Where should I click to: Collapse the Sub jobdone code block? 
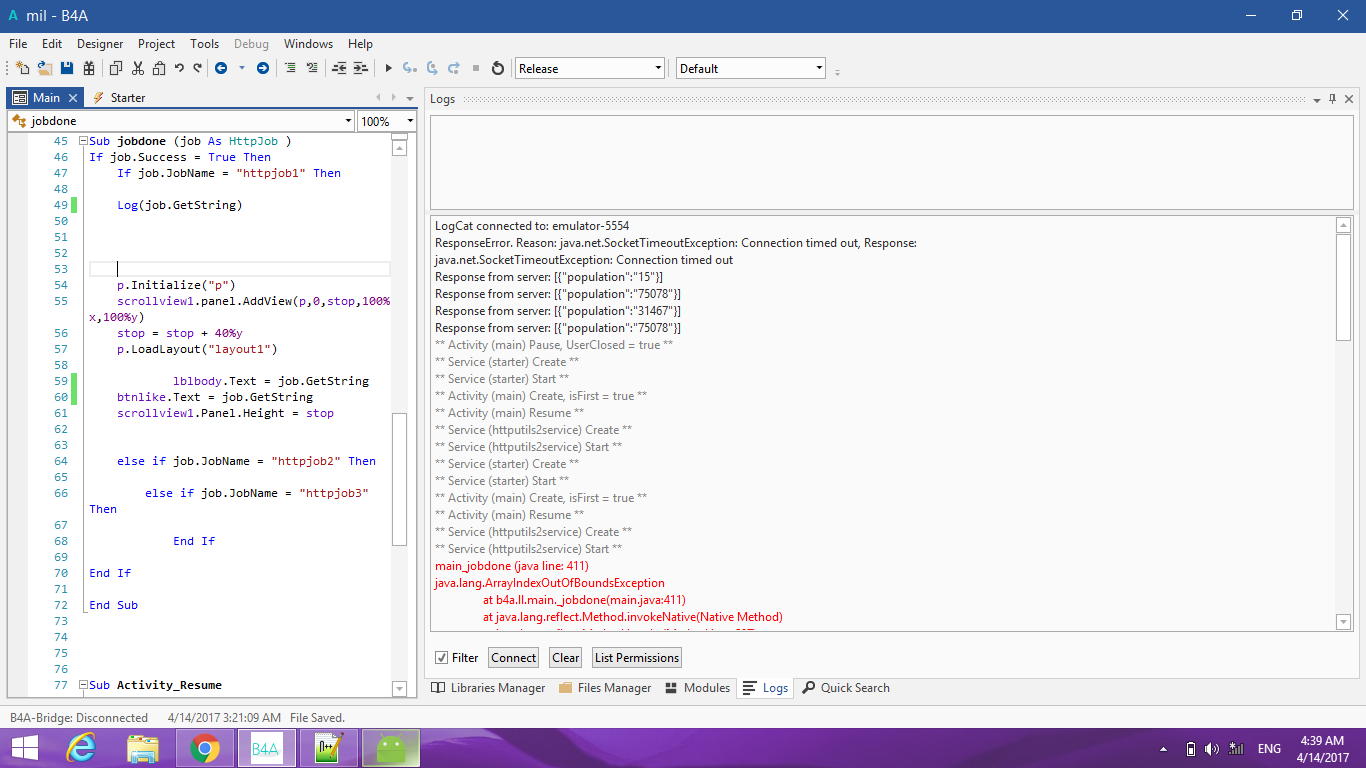(83, 141)
